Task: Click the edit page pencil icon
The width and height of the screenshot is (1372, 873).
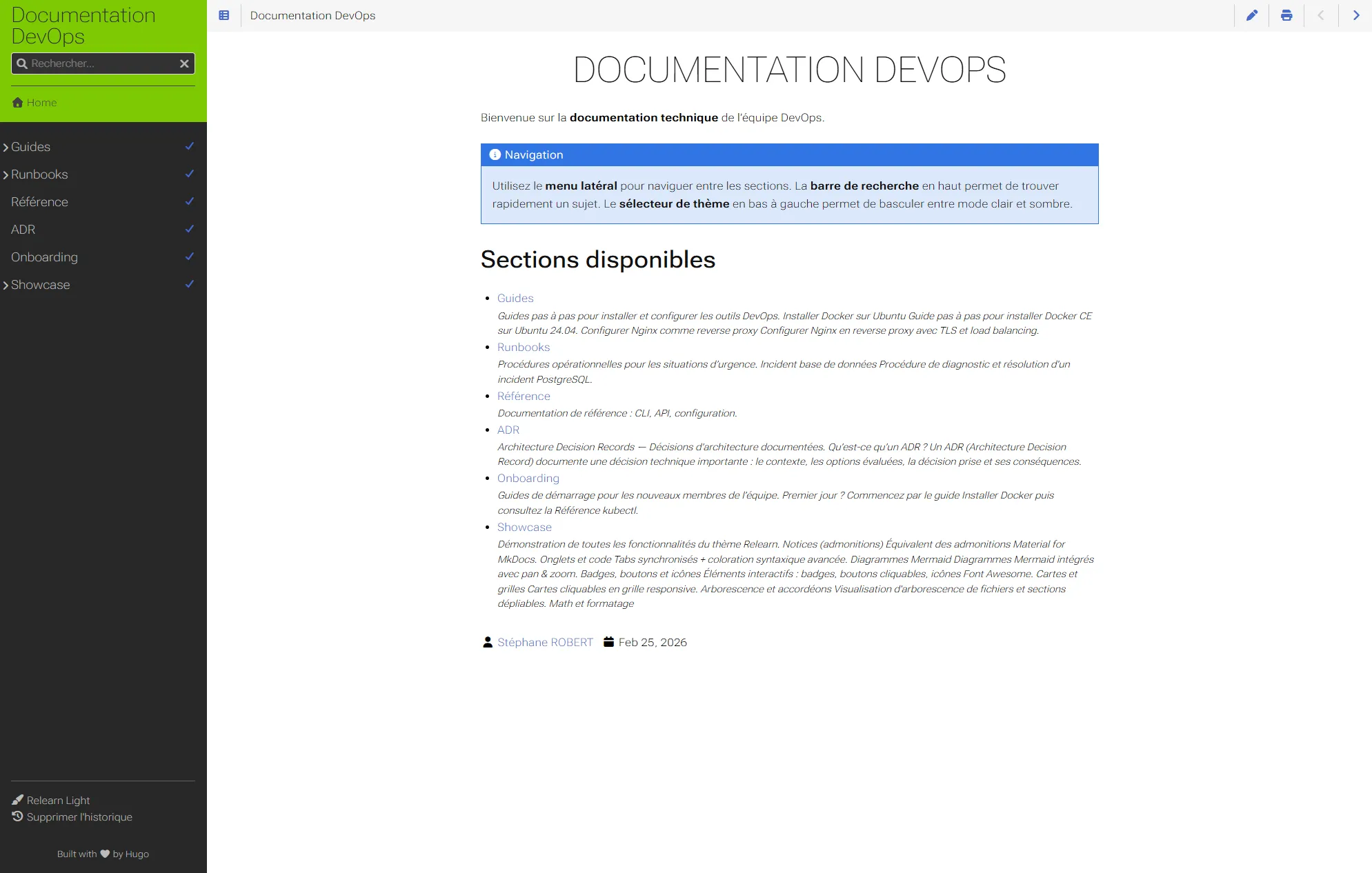Action: (1251, 15)
